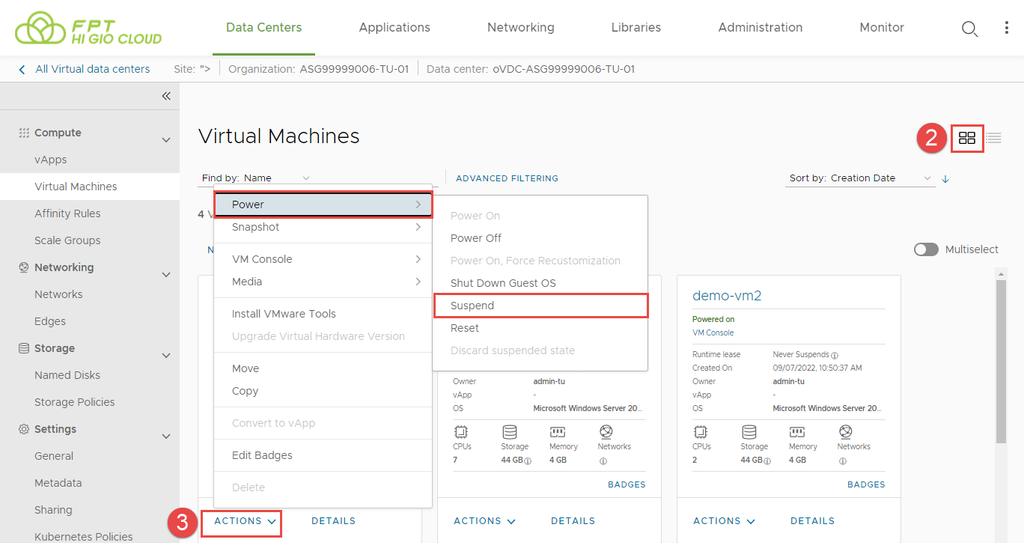Click the sort direction arrow icon
Image resolution: width=1024 pixels, height=543 pixels.
coord(945,179)
